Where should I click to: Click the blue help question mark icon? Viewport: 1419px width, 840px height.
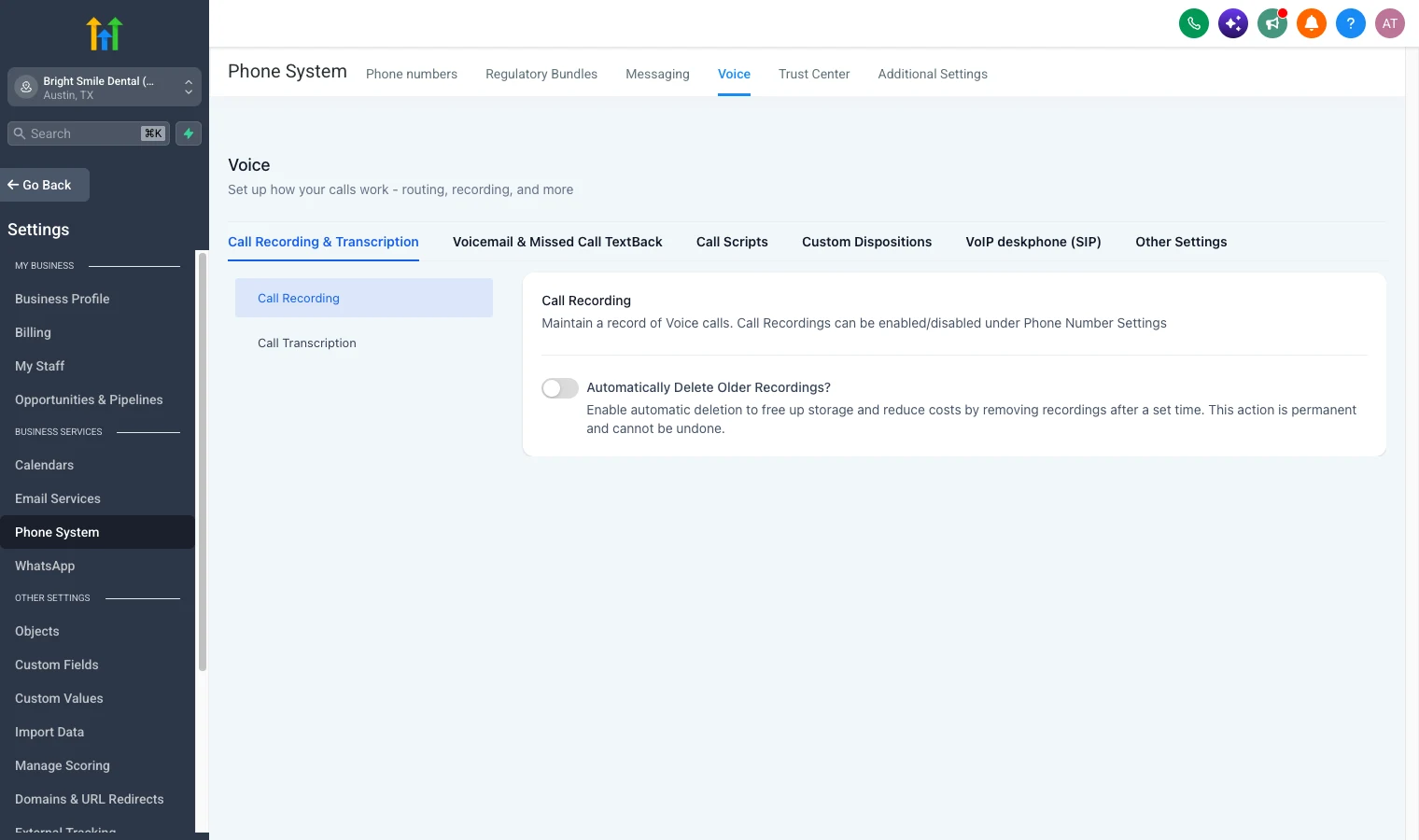(x=1351, y=23)
